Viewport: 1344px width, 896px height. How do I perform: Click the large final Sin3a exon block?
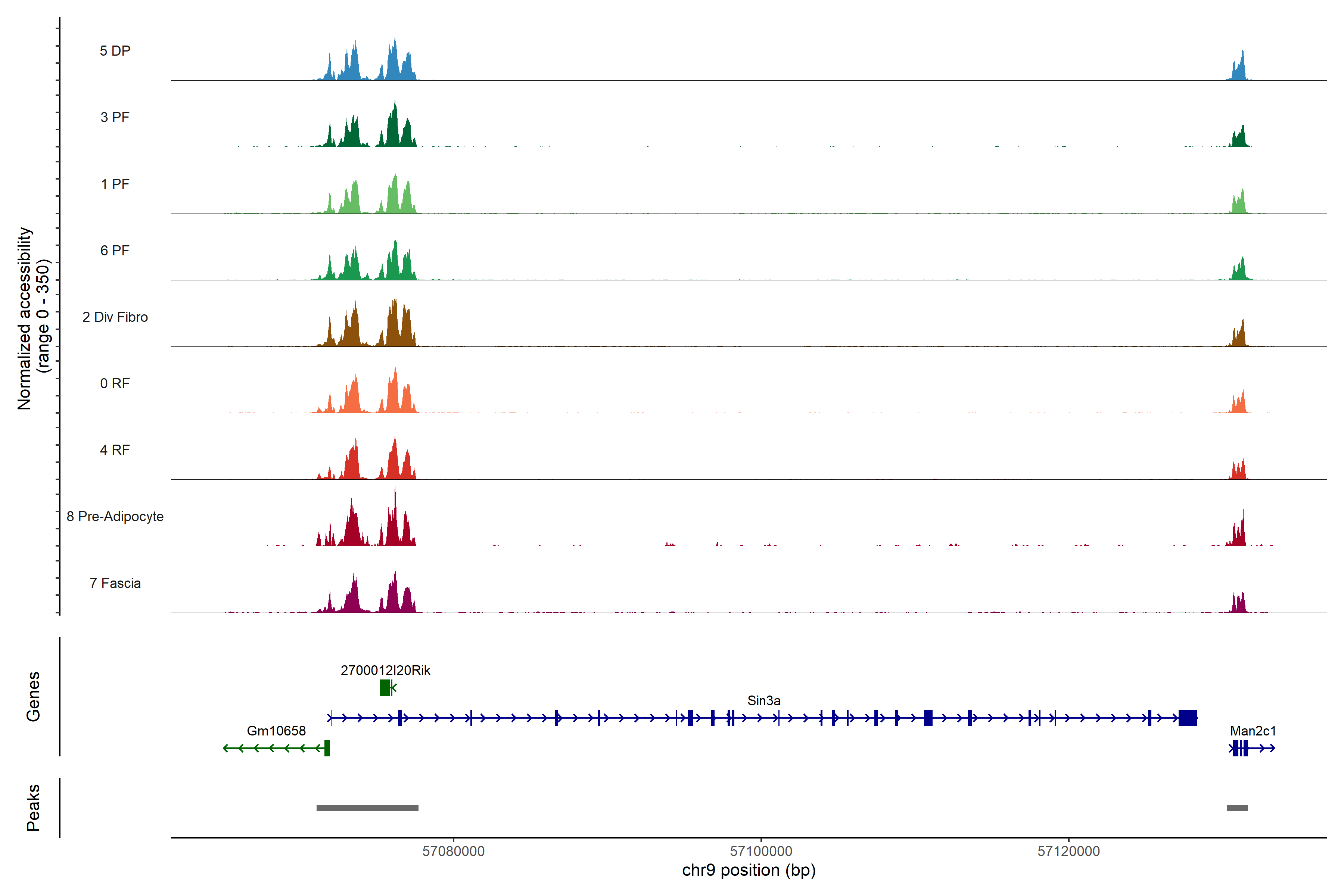point(1188,718)
